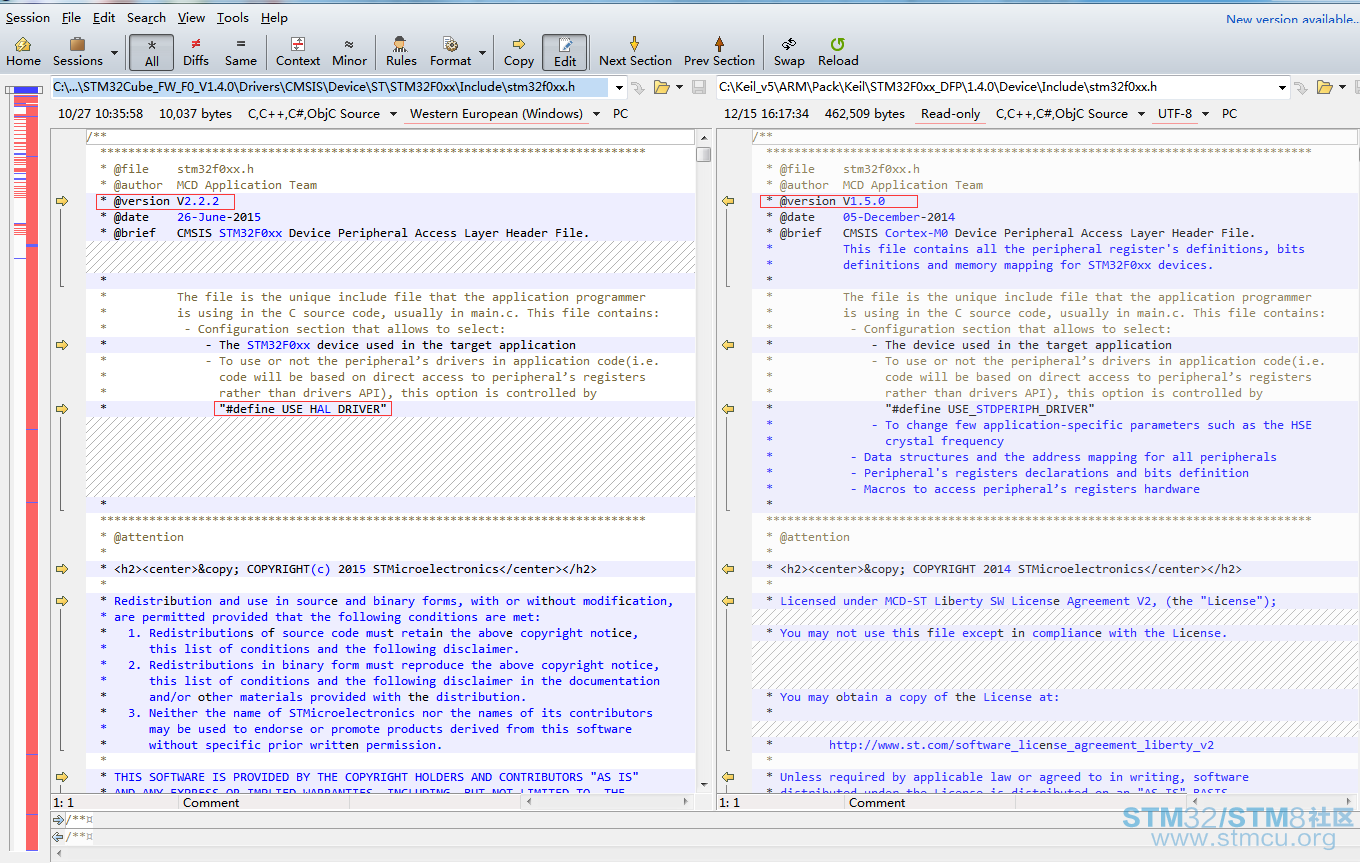The width and height of the screenshot is (1360, 863).
Task: Click the left pane browse-arrow icon
Action: pos(638,87)
